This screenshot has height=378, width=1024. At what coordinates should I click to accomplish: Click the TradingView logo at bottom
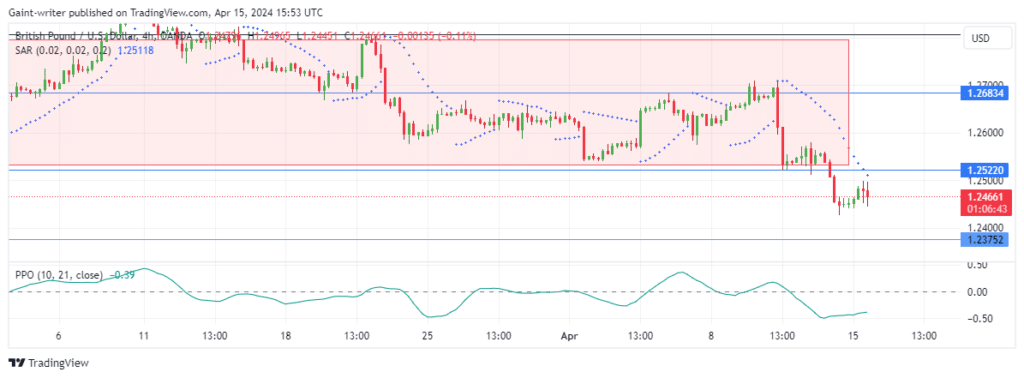tap(48, 363)
